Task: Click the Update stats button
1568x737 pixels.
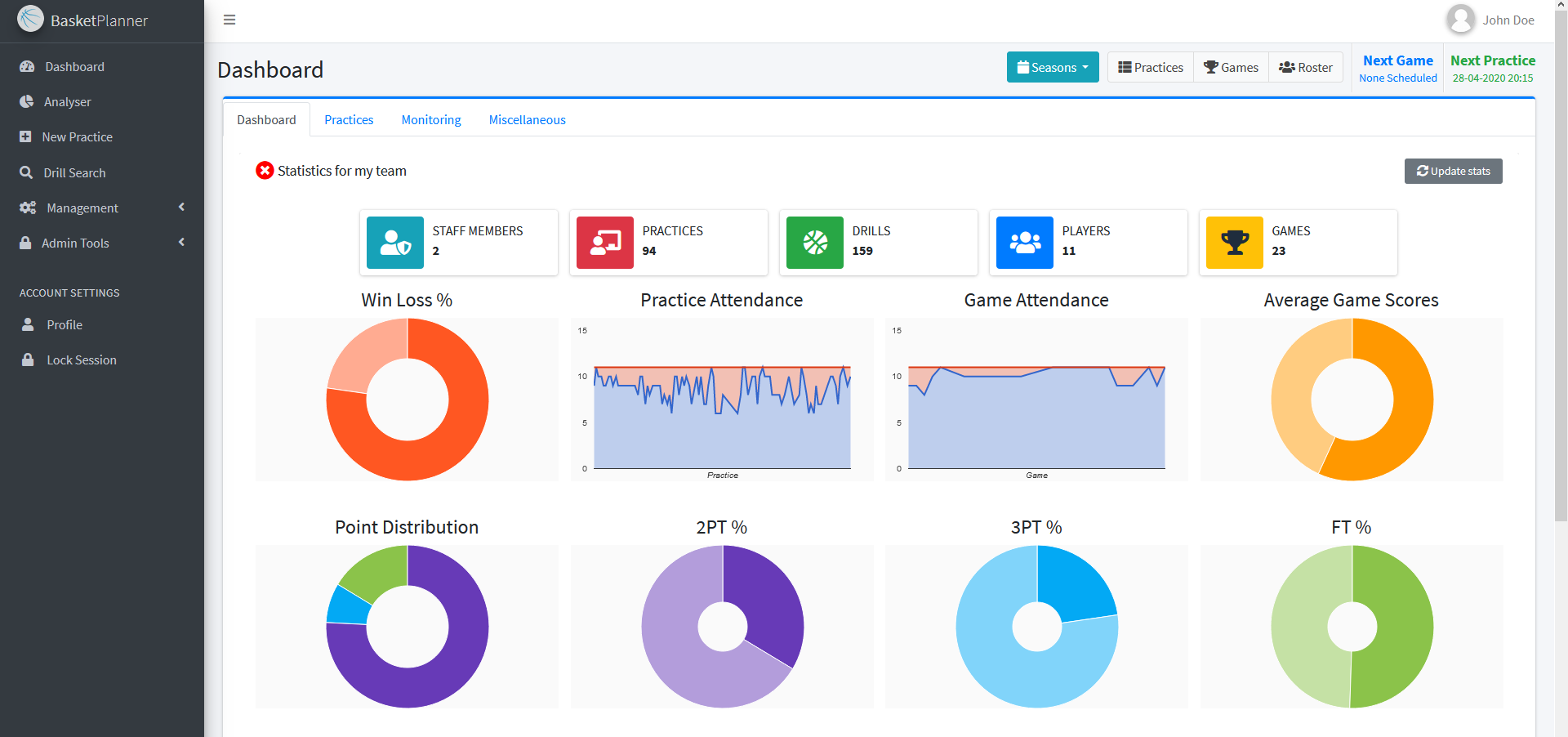Action: (1454, 172)
